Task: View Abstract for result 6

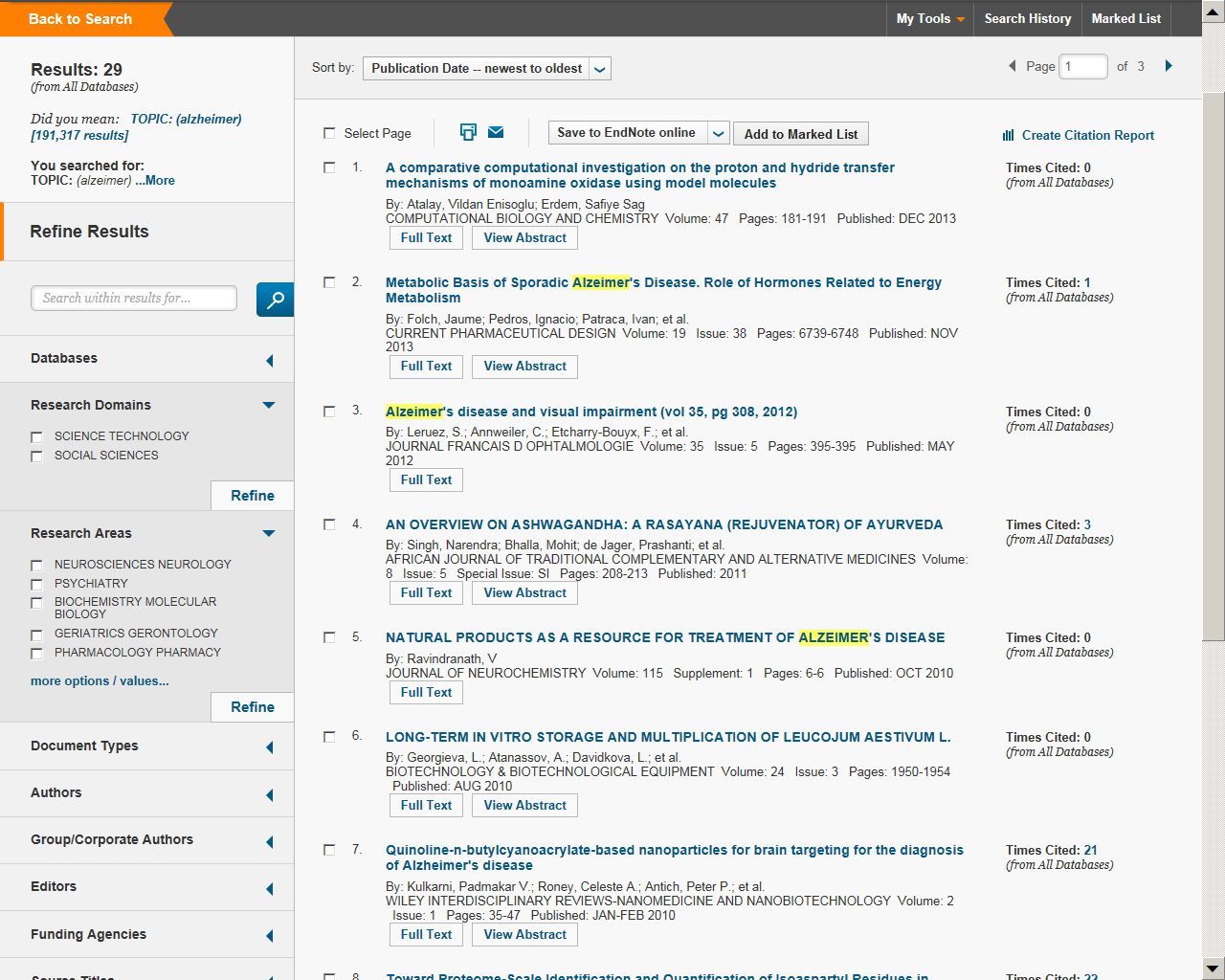Action: click(524, 806)
